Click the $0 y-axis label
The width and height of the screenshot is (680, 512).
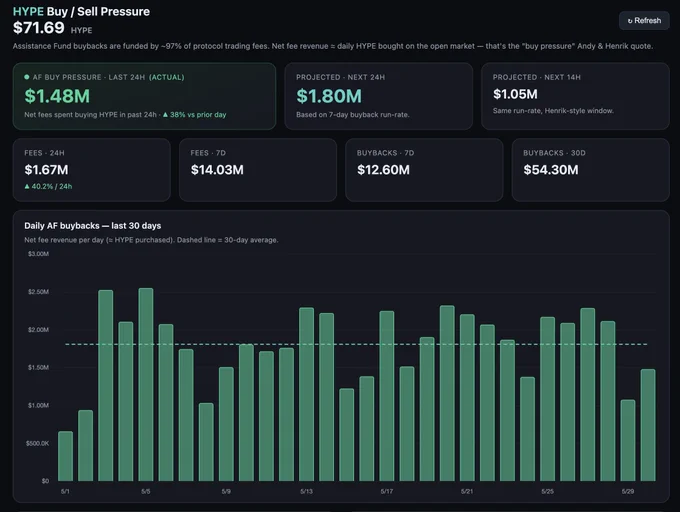(x=45, y=481)
